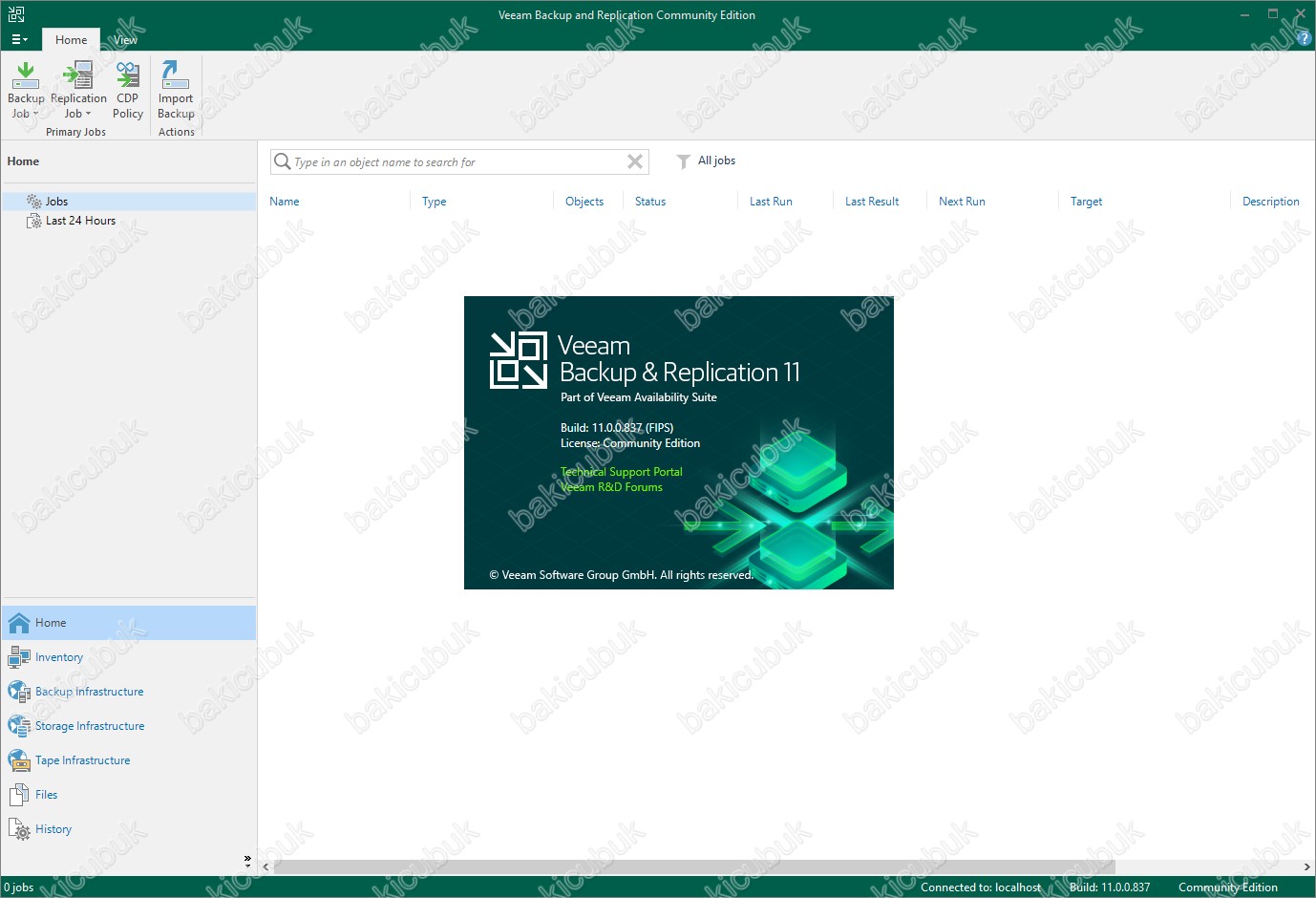The height and width of the screenshot is (898, 1316).
Task: Switch to the View ribbon tab
Action: click(125, 40)
